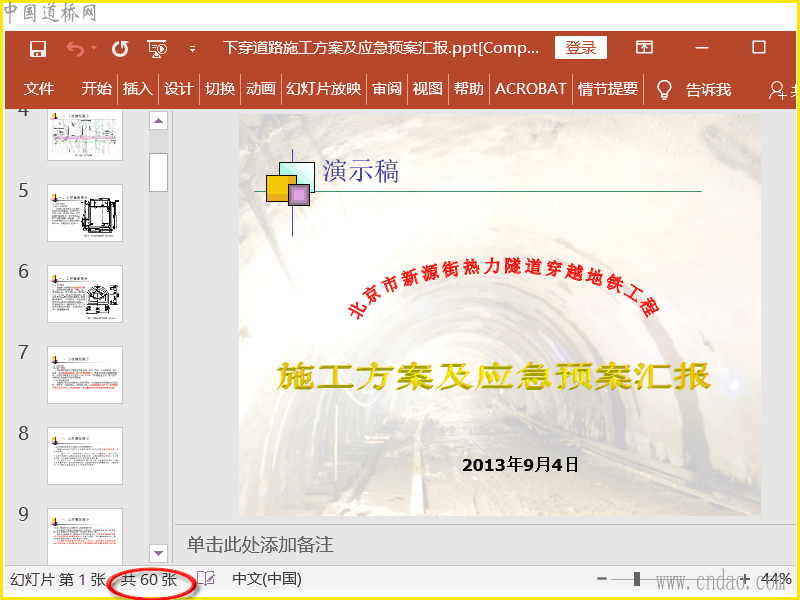Select slide 9 thumbnail
Viewport: 800px width, 600px height.
pos(85,536)
